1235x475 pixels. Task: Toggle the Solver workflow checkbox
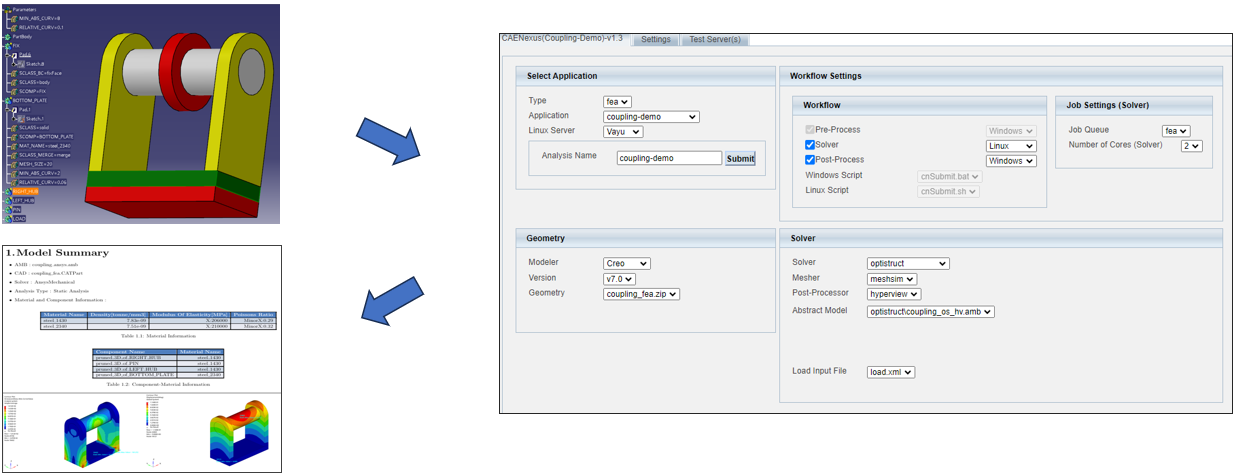coord(810,145)
